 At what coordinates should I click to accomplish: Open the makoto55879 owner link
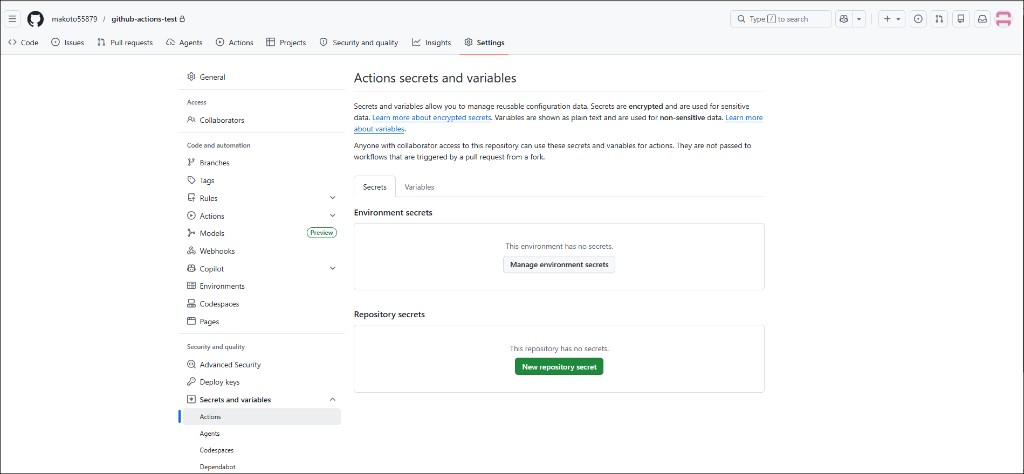[74, 19]
